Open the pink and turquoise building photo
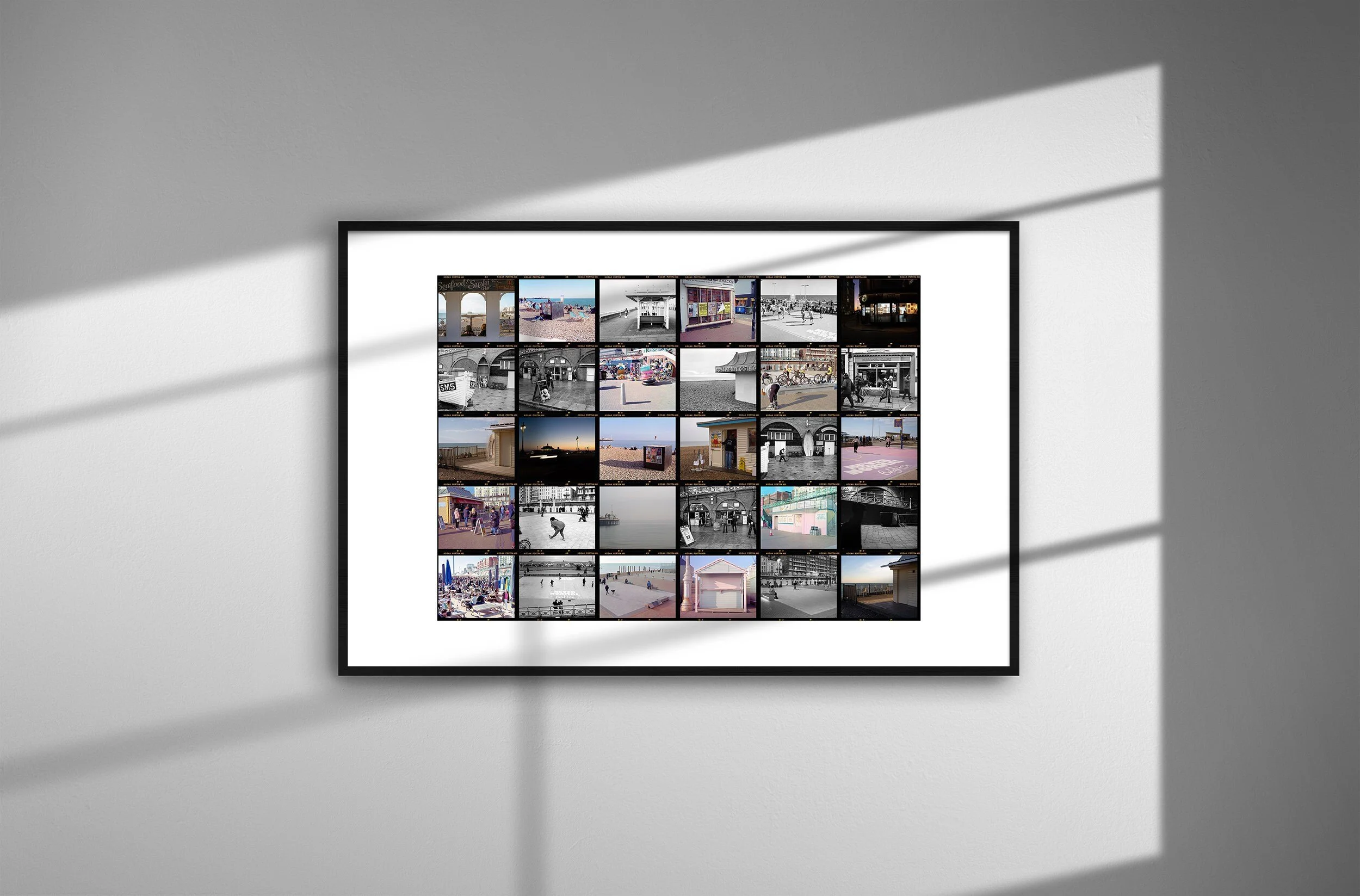Viewport: 1360px width, 896px height. (x=799, y=518)
